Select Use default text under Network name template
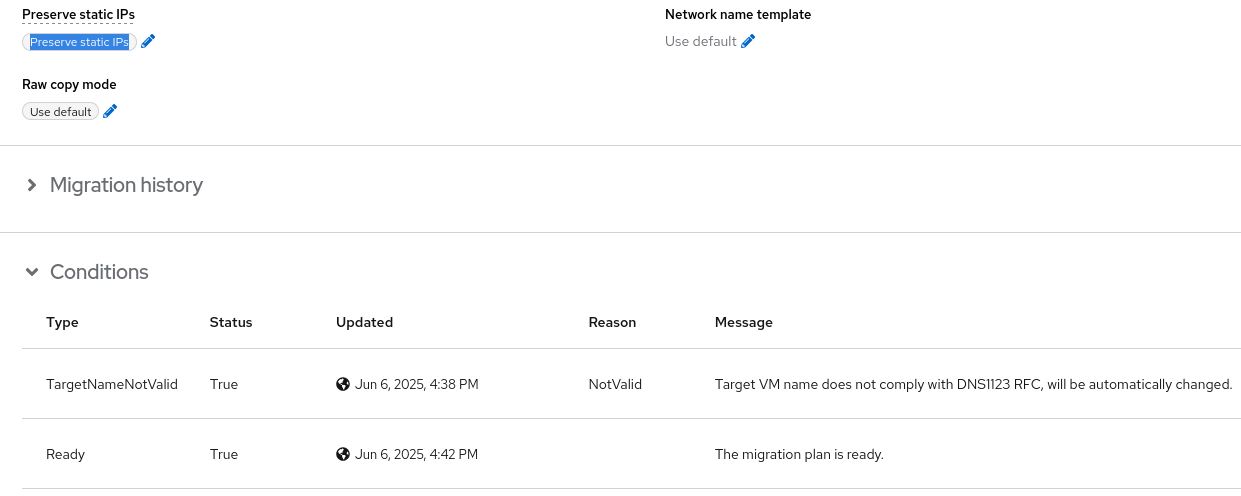The height and width of the screenshot is (496, 1241). (700, 41)
